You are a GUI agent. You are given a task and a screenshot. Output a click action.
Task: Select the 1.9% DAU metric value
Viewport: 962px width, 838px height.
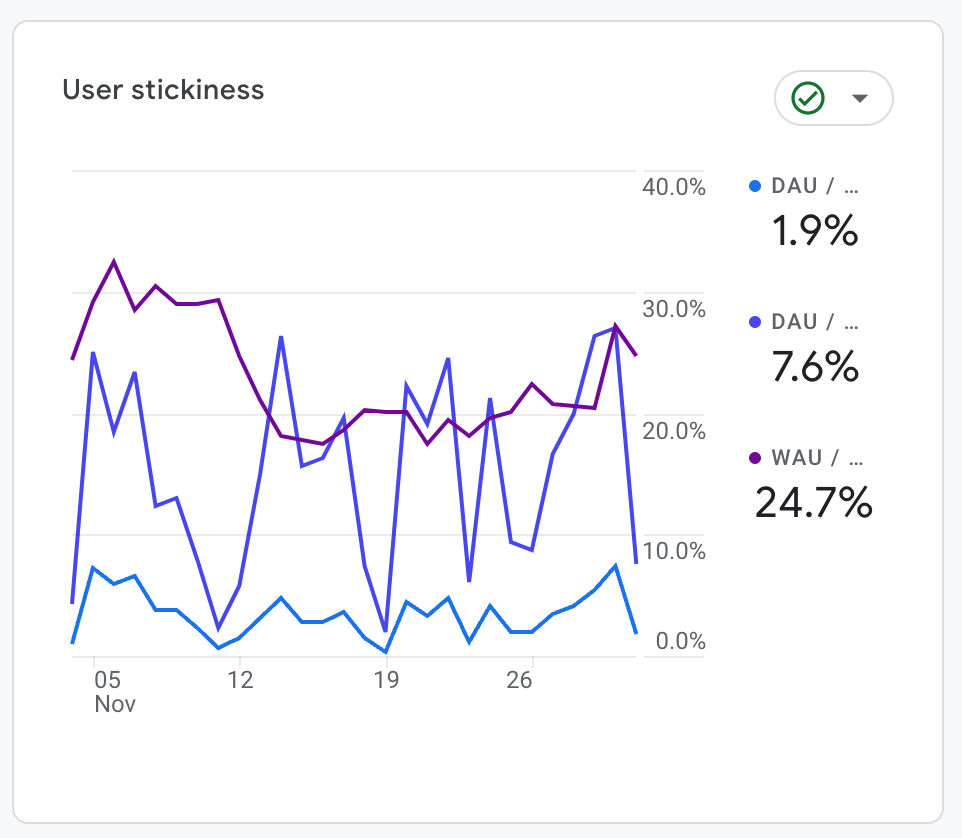point(814,232)
